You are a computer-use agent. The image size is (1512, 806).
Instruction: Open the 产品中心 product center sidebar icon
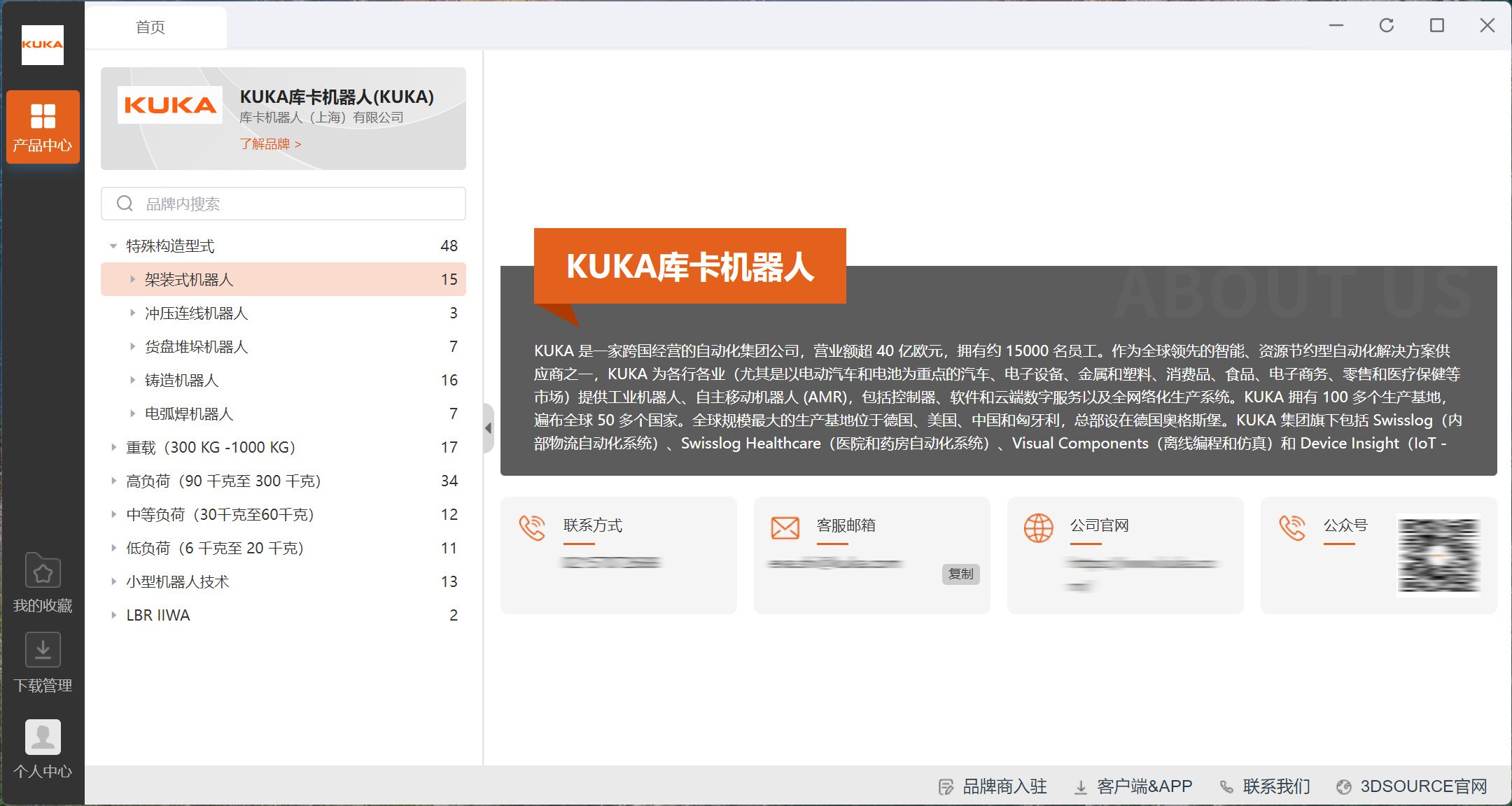tap(43, 127)
